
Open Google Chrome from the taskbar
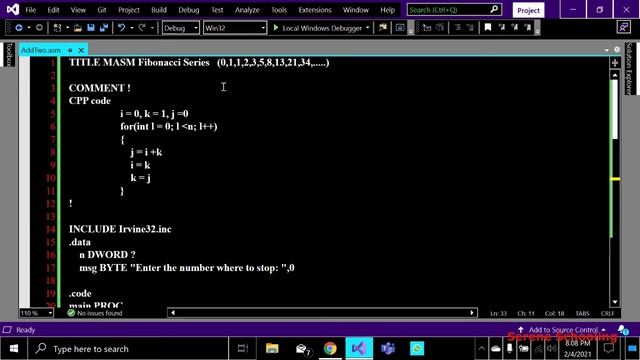tap(330, 349)
